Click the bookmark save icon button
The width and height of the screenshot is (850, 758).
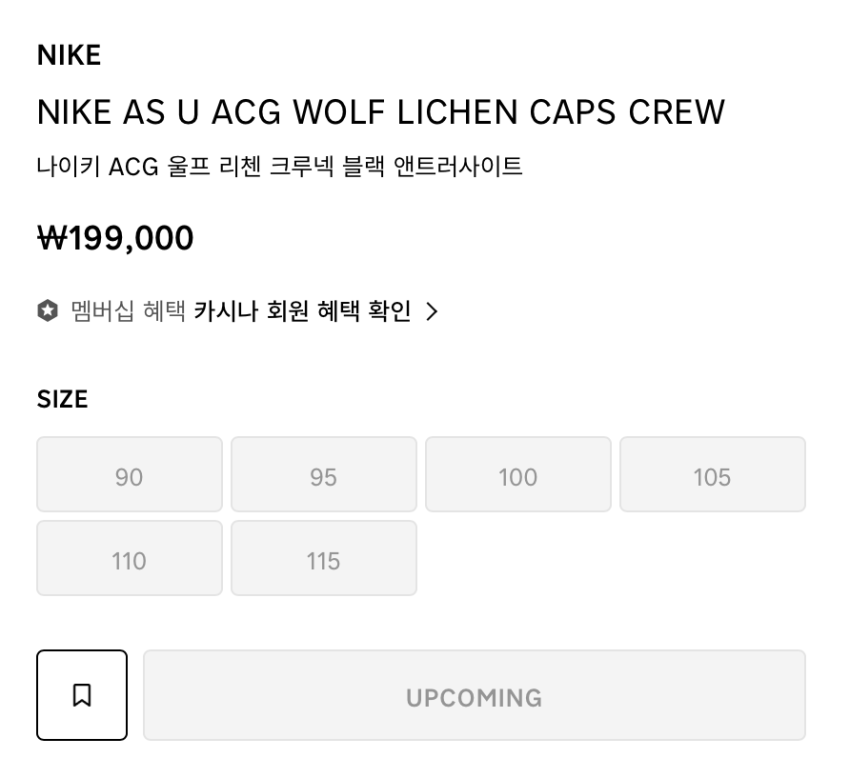(x=82, y=695)
